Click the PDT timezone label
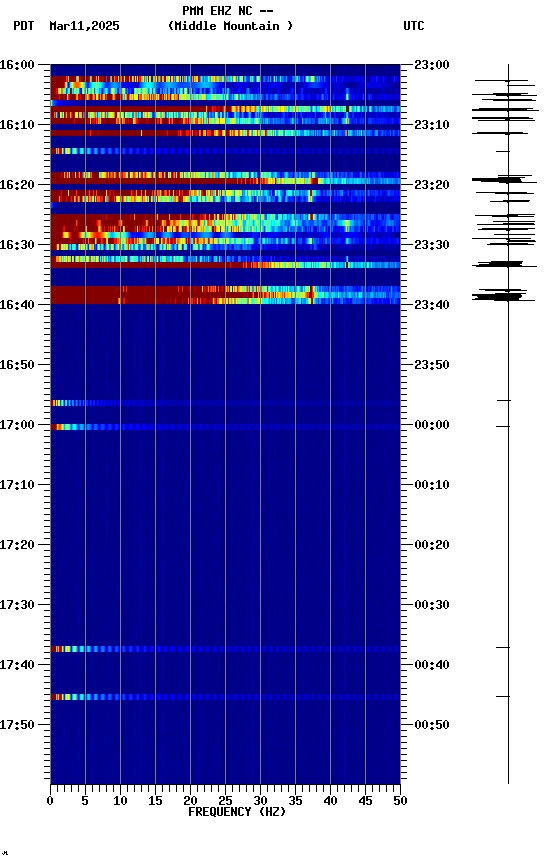552x864 pixels. tap(24, 26)
